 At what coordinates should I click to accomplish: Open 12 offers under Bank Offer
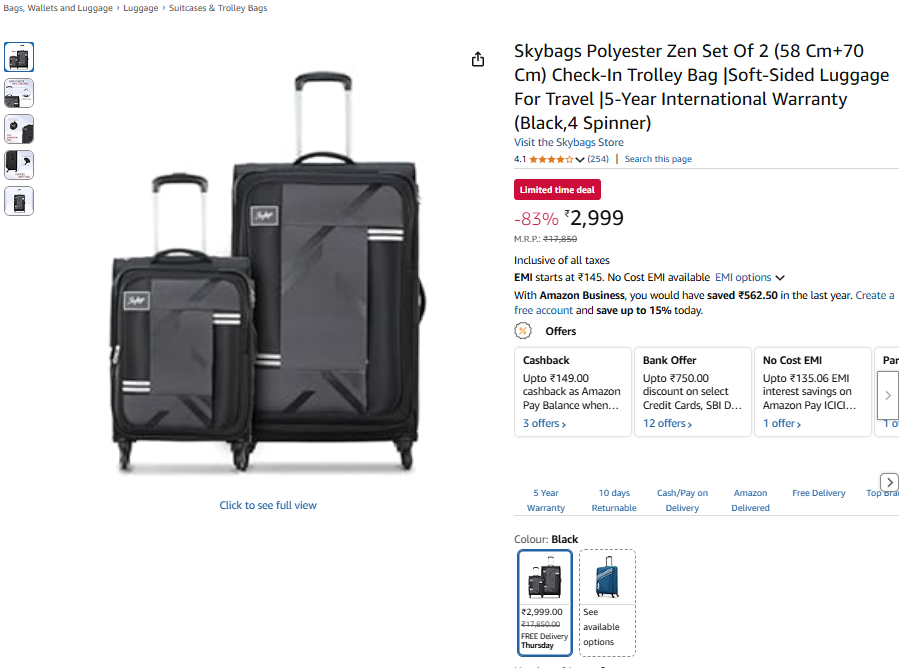click(667, 424)
